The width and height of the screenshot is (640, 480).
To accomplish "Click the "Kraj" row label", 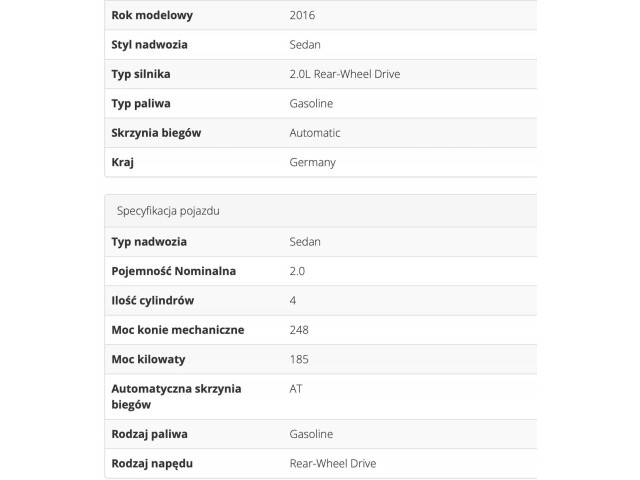I will 123,162.
